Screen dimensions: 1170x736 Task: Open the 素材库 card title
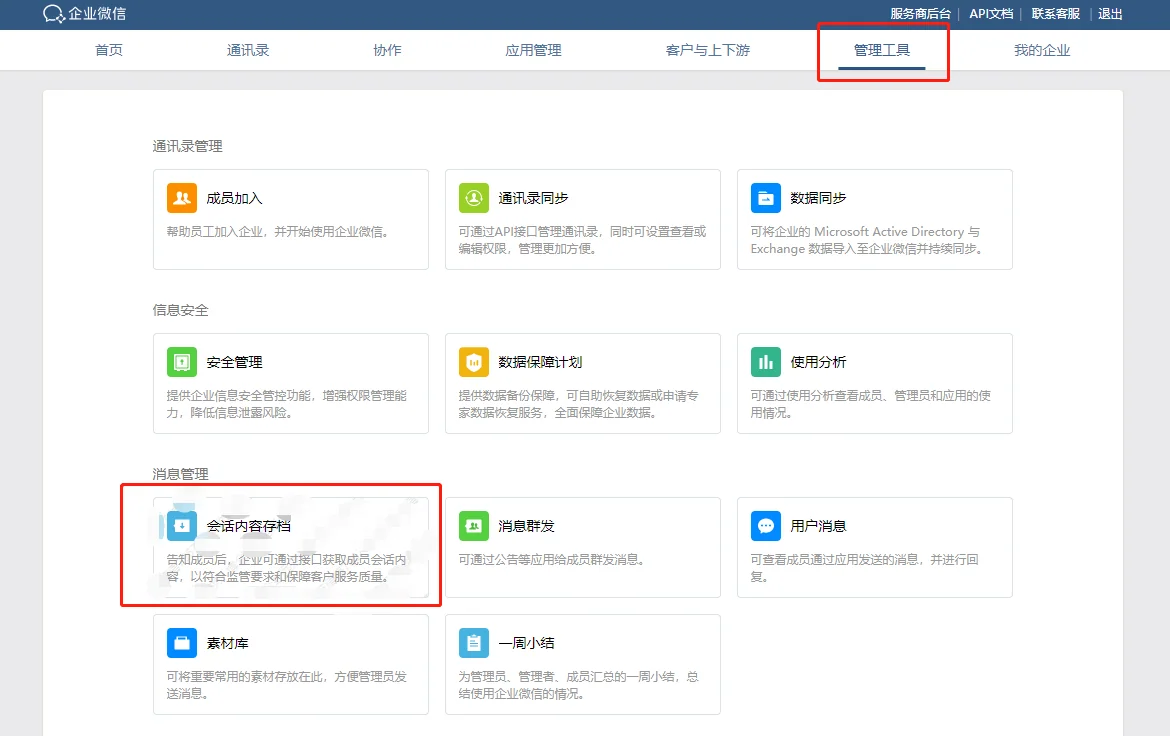tap(228, 643)
